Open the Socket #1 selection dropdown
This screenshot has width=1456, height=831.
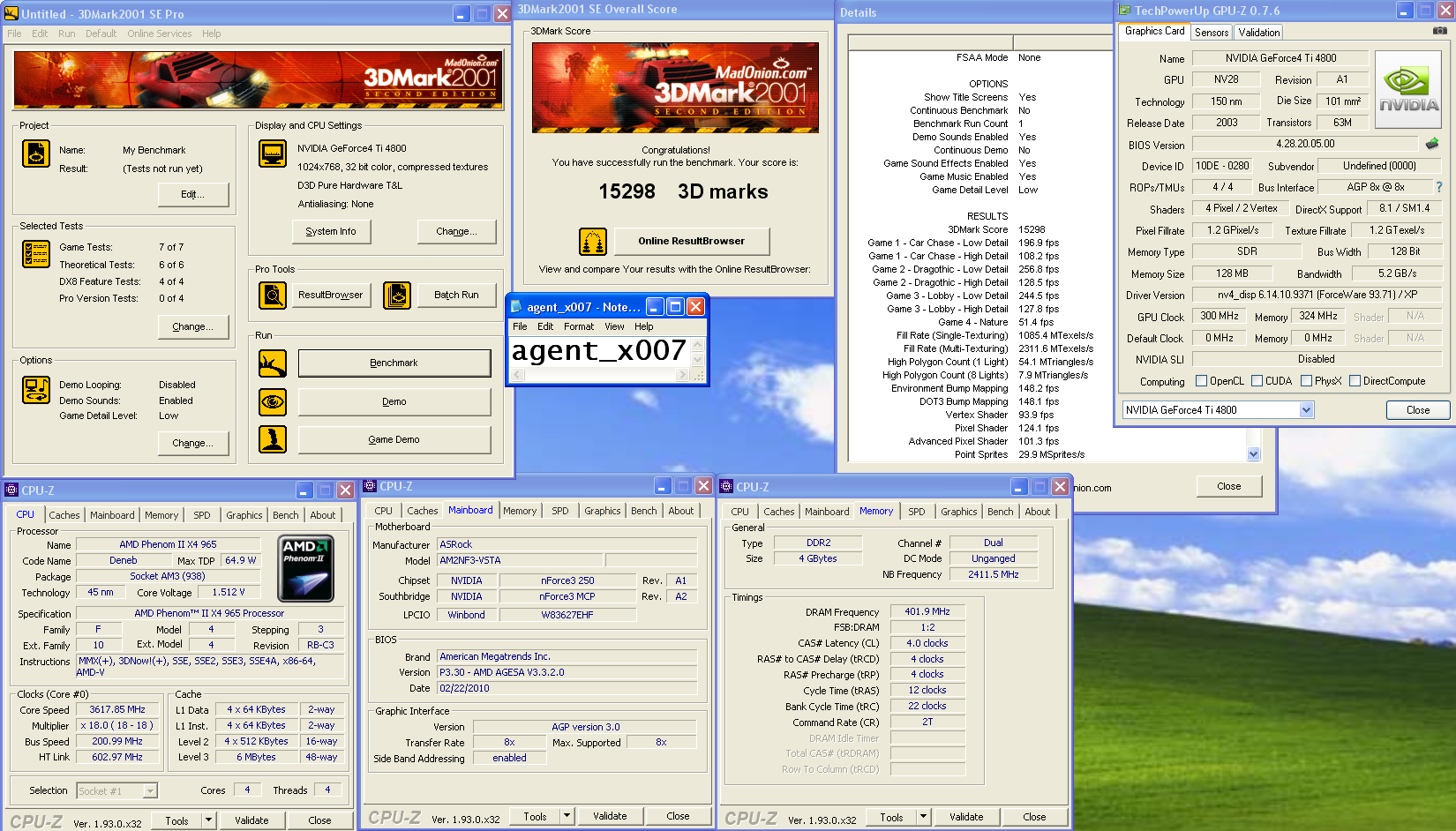click(150, 791)
